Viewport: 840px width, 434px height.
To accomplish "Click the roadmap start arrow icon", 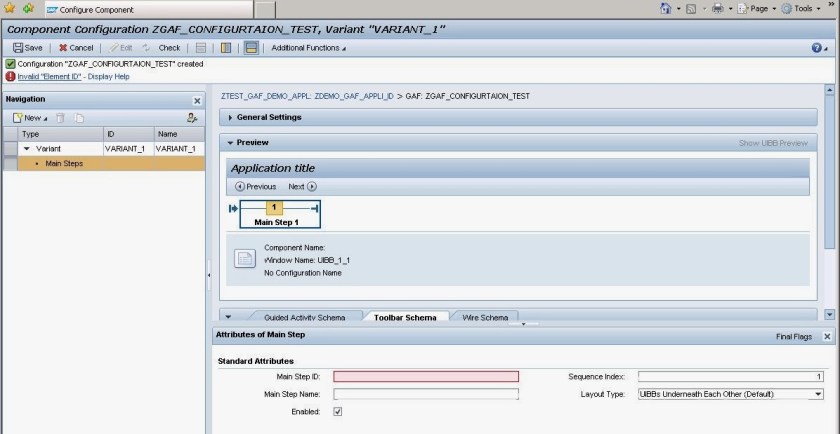I will click(233, 208).
